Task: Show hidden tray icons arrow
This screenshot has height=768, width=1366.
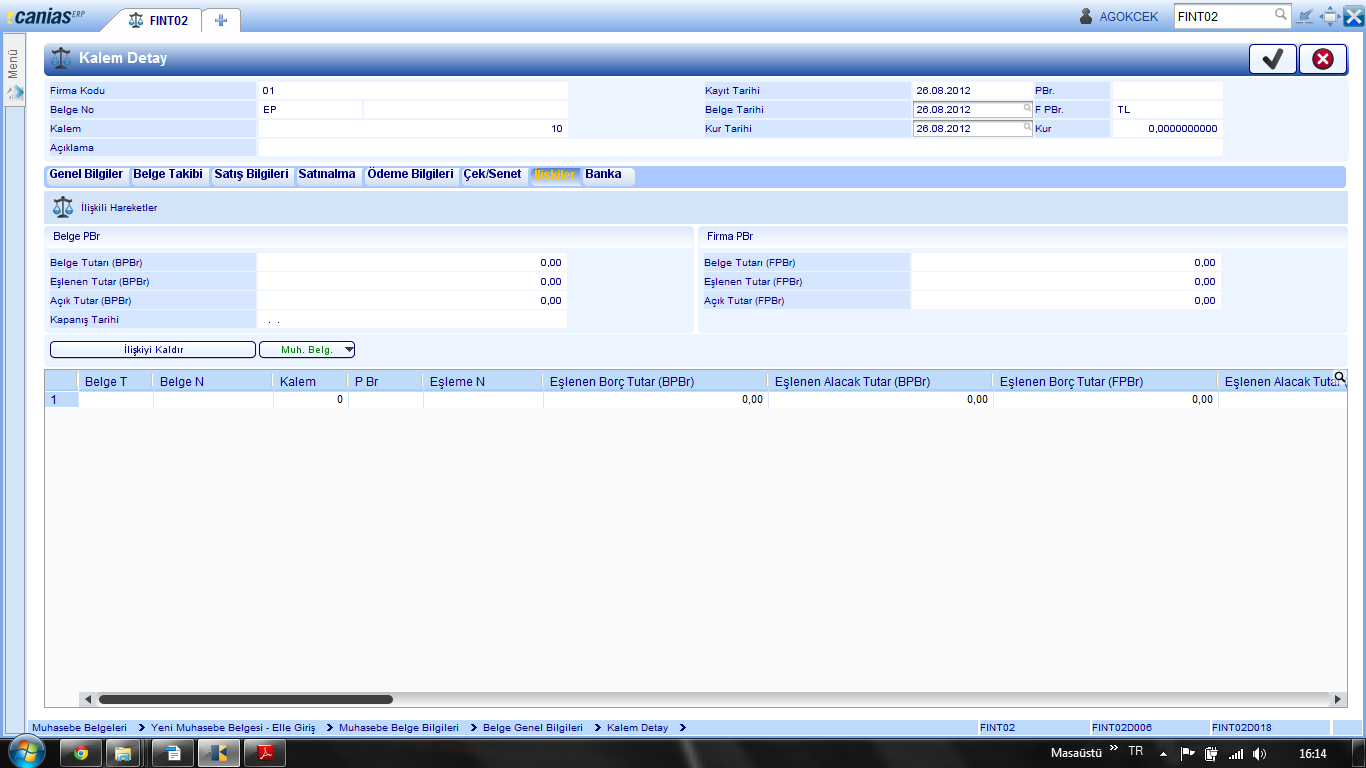Action: [1163, 753]
